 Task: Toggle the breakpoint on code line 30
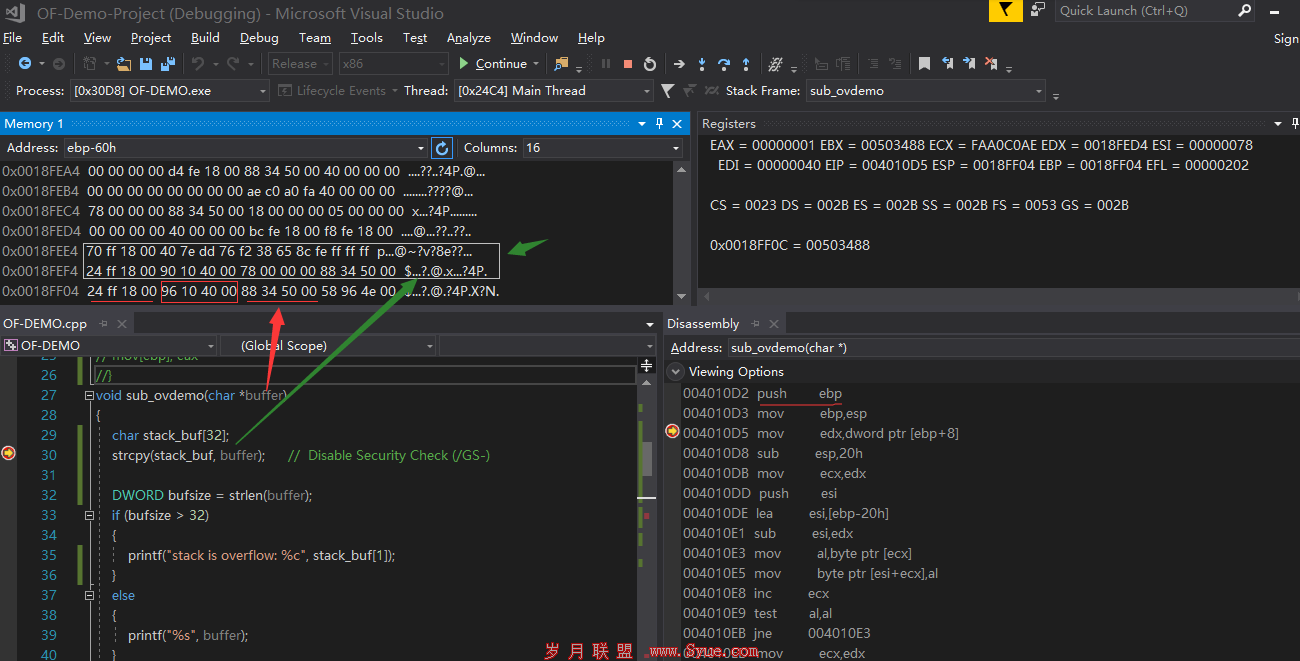(9, 454)
